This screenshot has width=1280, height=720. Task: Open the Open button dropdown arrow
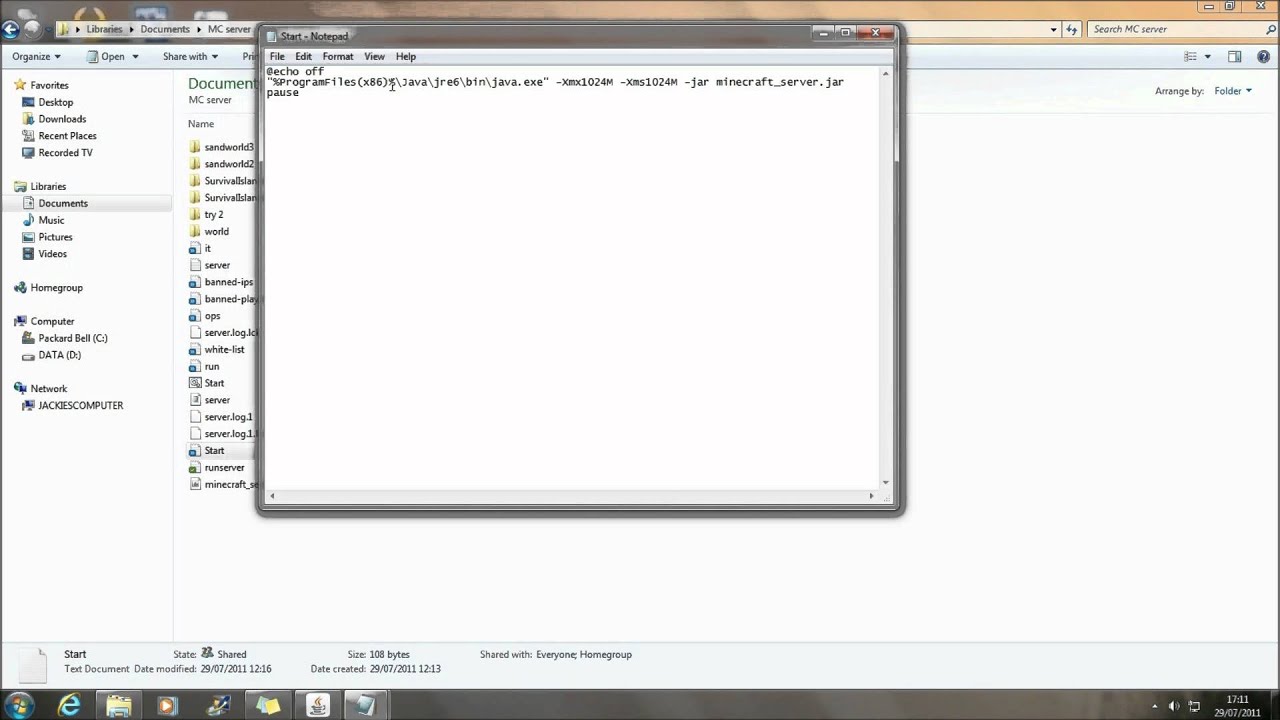coord(135,57)
